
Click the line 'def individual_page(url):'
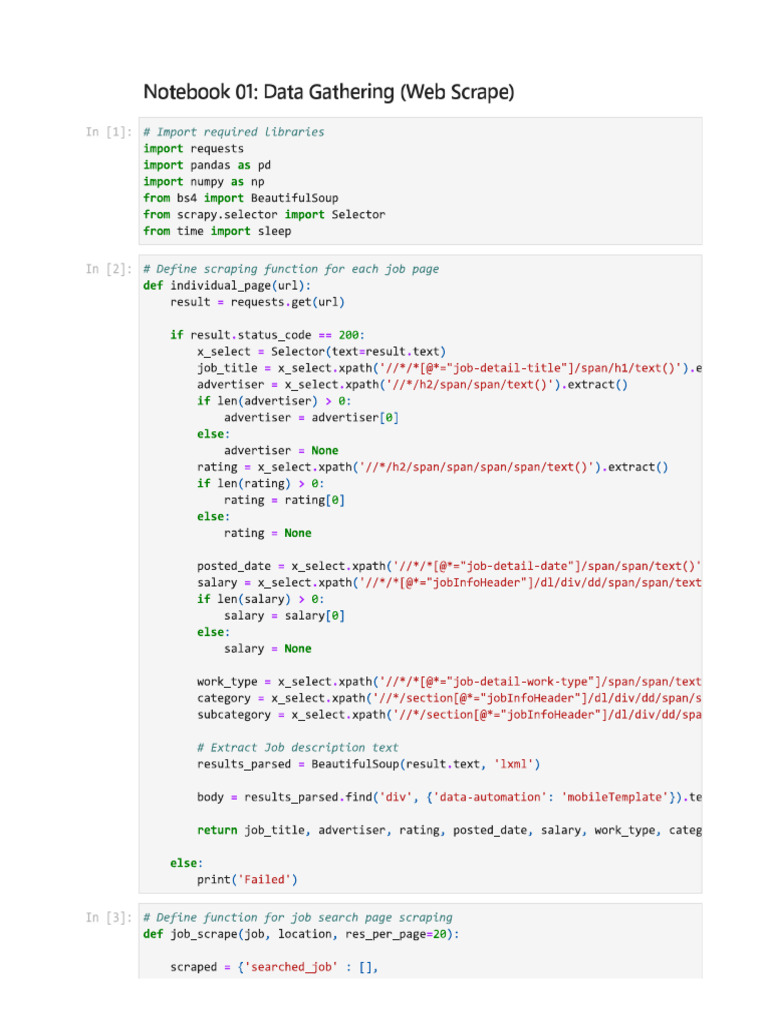click(x=227, y=285)
